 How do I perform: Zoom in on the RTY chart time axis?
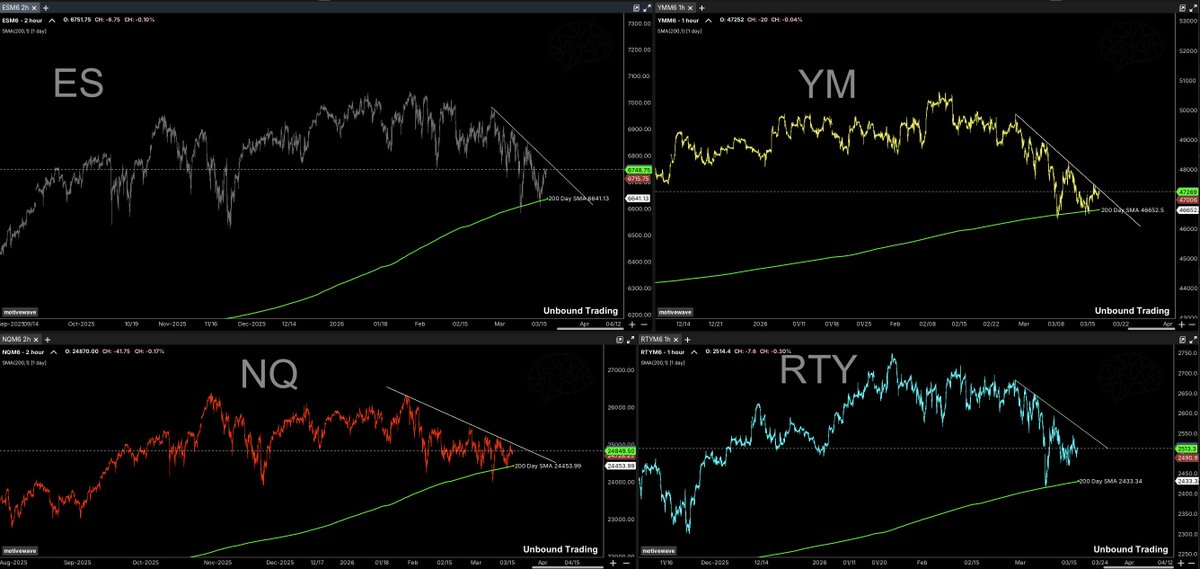pos(1181,563)
